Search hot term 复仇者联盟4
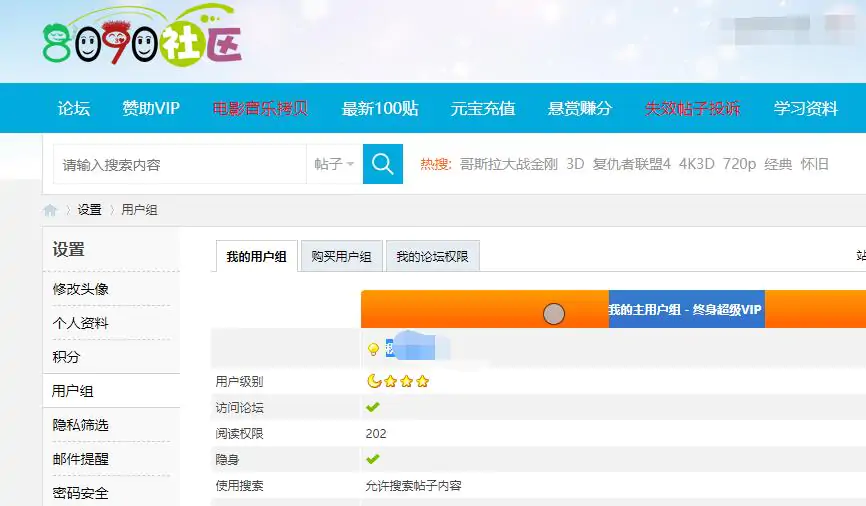 click(x=631, y=164)
